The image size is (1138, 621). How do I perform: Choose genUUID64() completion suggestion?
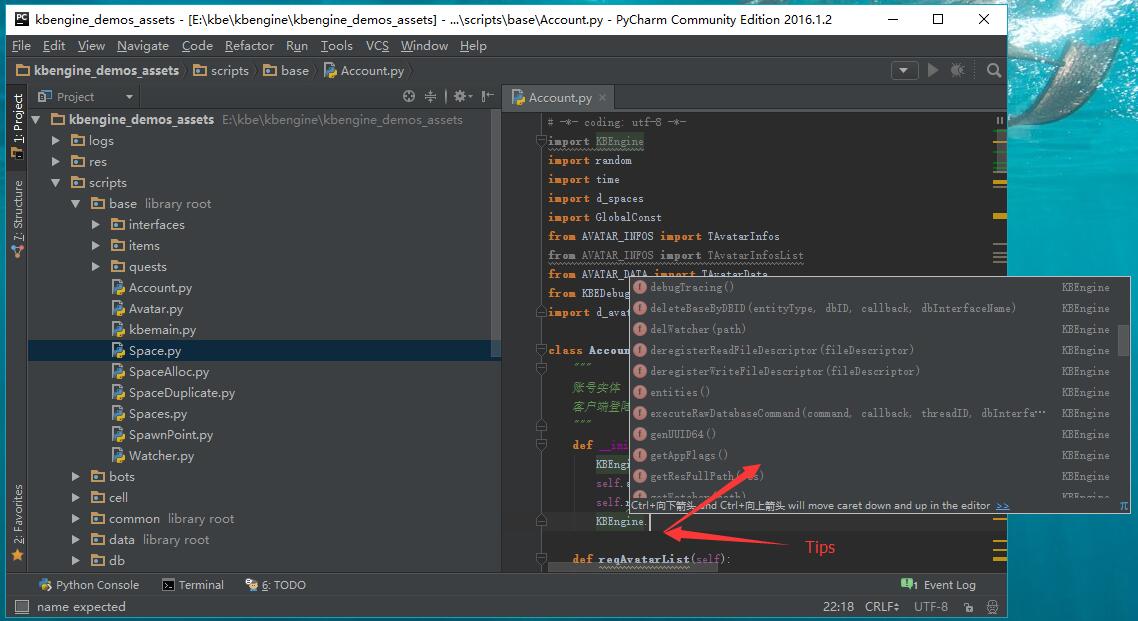tap(874, 435)
